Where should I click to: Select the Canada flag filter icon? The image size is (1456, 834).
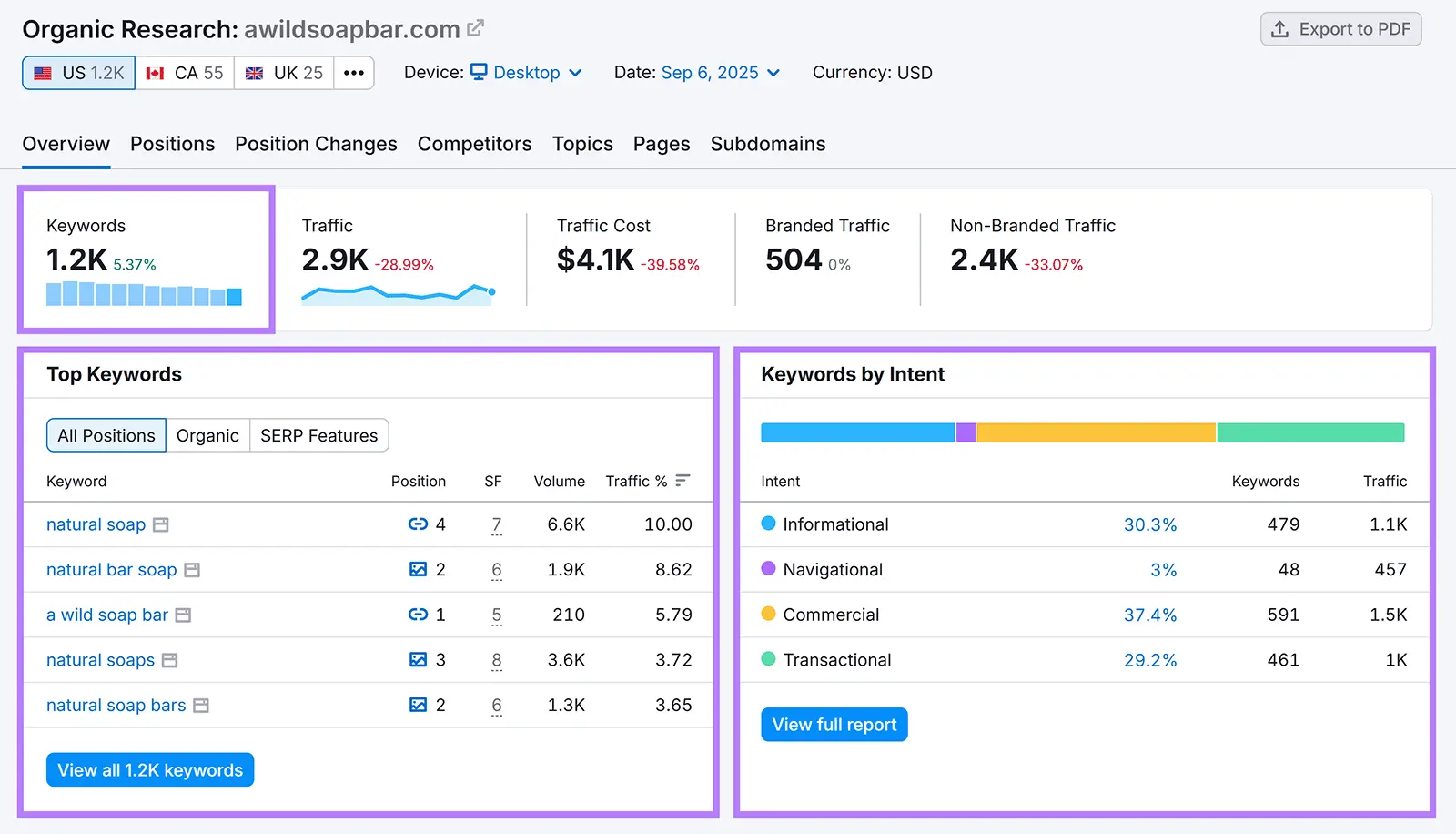[155, 73]
